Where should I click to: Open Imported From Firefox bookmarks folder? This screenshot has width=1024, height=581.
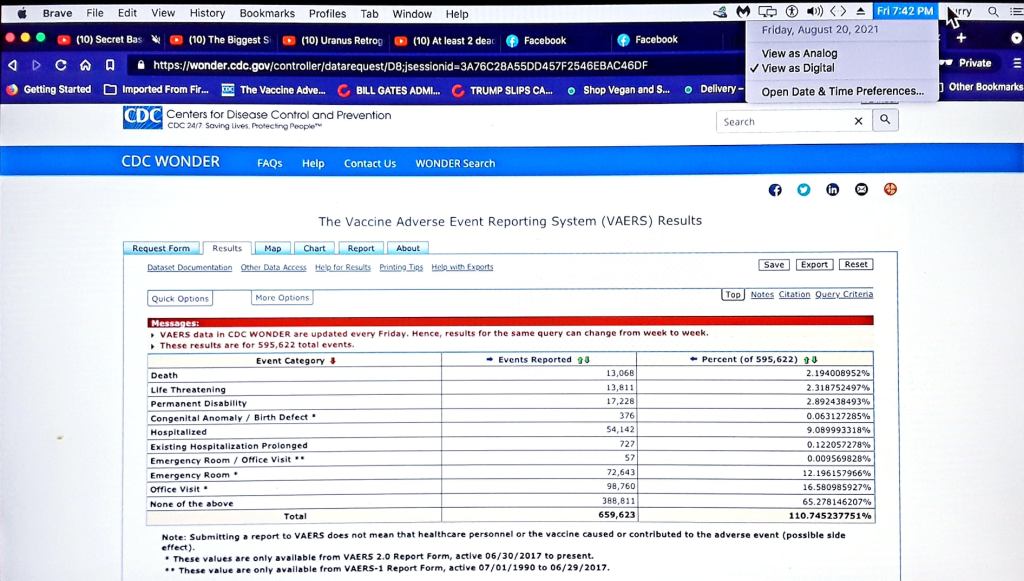[157, 89]
